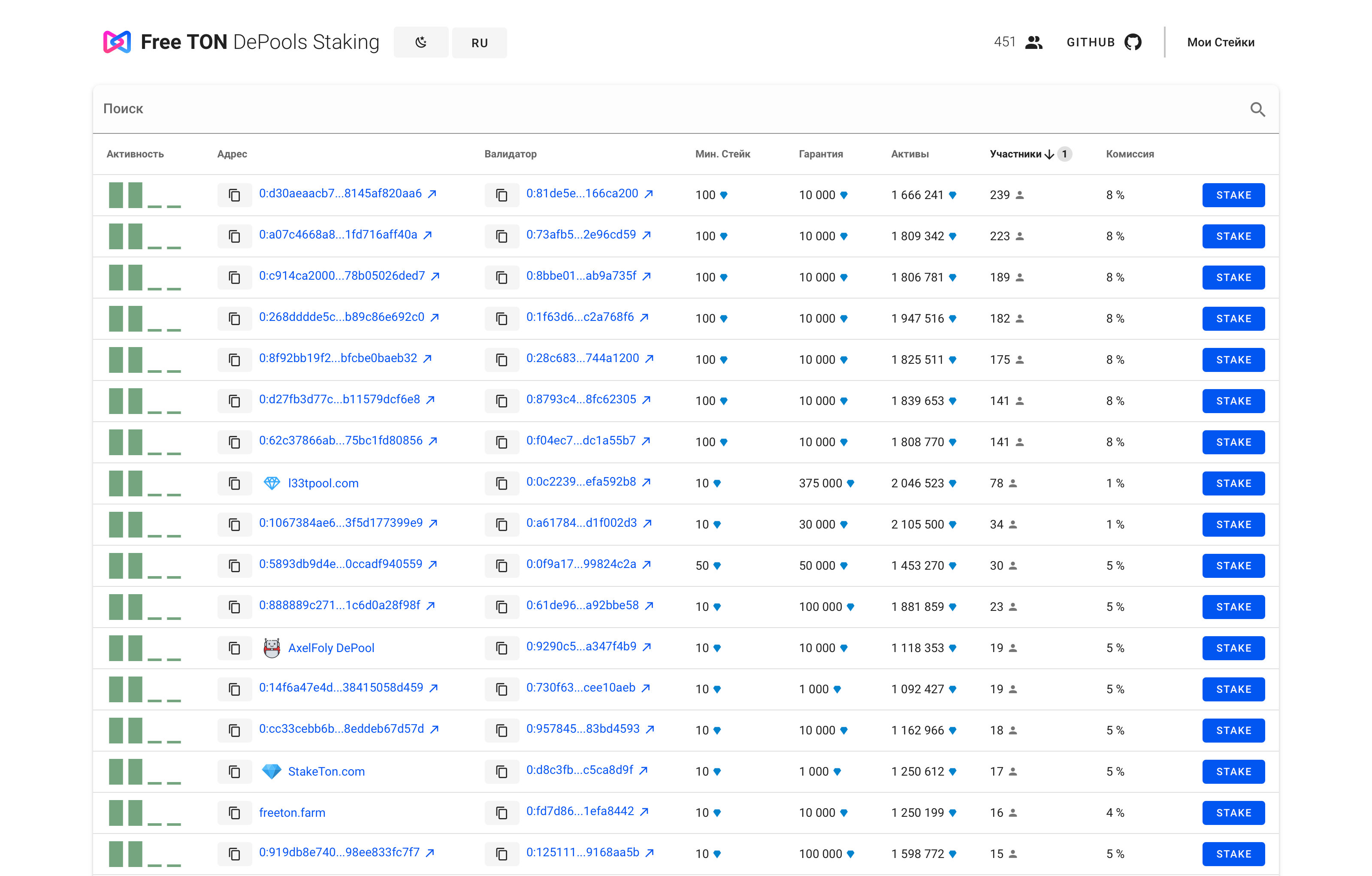Viewport: 1372px width, 876px height.
Task: Sort by Валидатор column header
Action: (510, 154)
